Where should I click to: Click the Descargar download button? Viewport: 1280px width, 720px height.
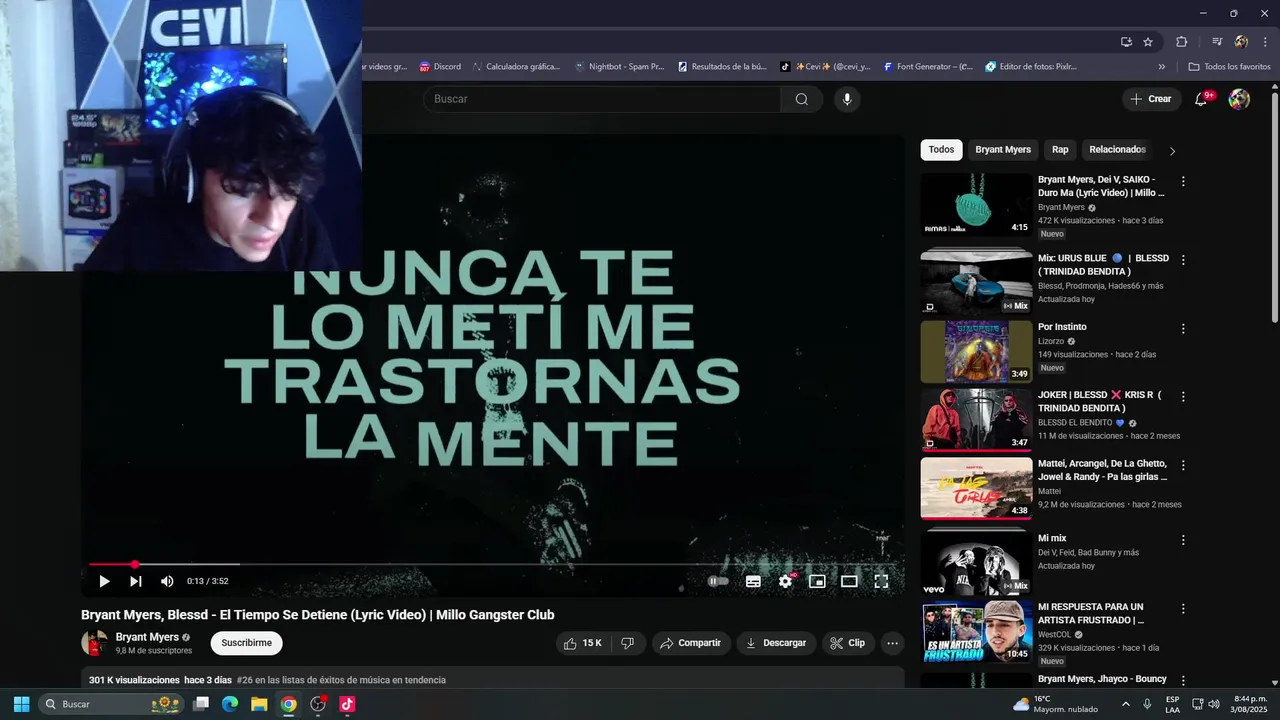[776, 643]
